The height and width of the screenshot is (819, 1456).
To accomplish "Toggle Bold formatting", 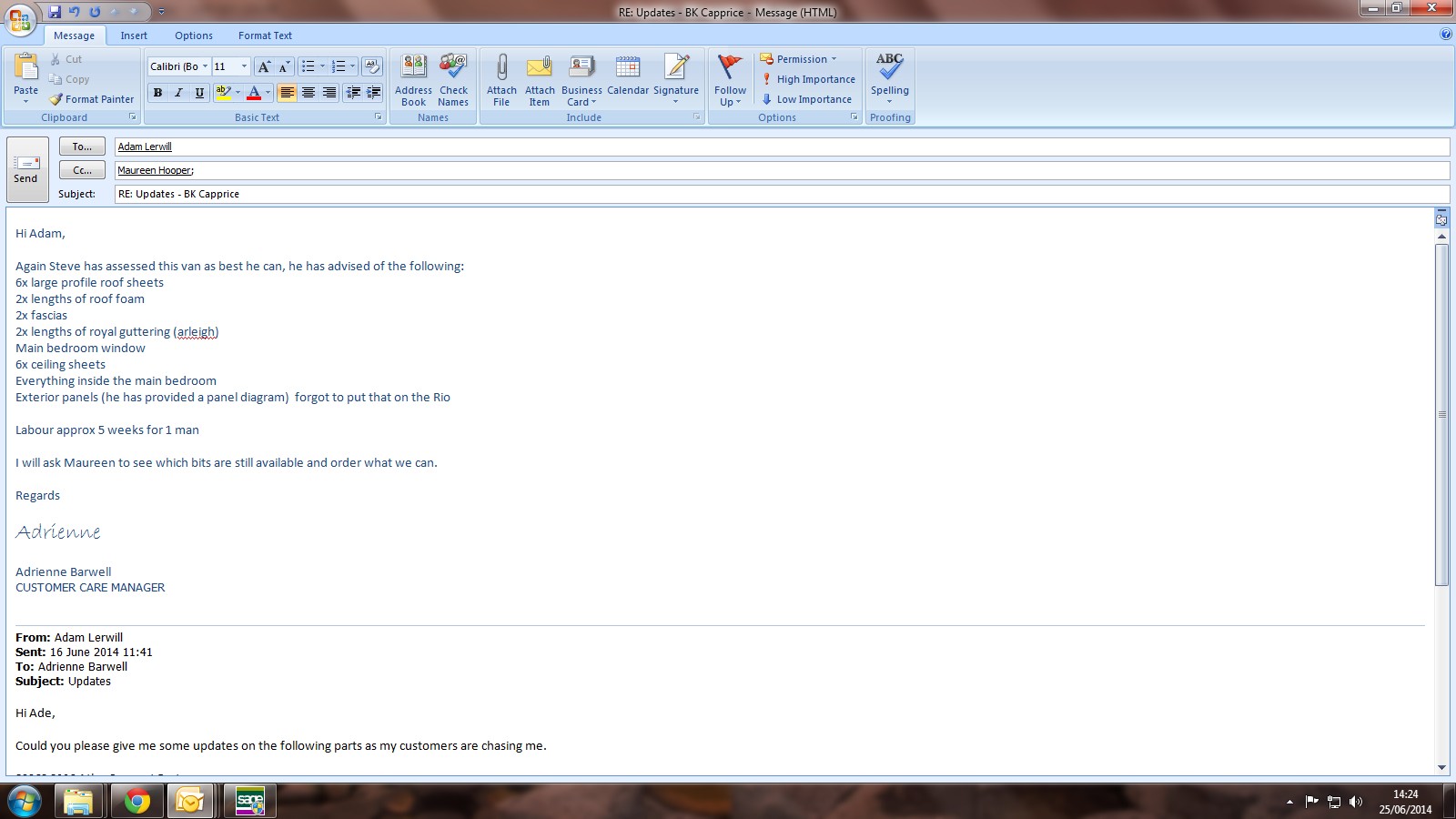I will (x=158, y=93).
